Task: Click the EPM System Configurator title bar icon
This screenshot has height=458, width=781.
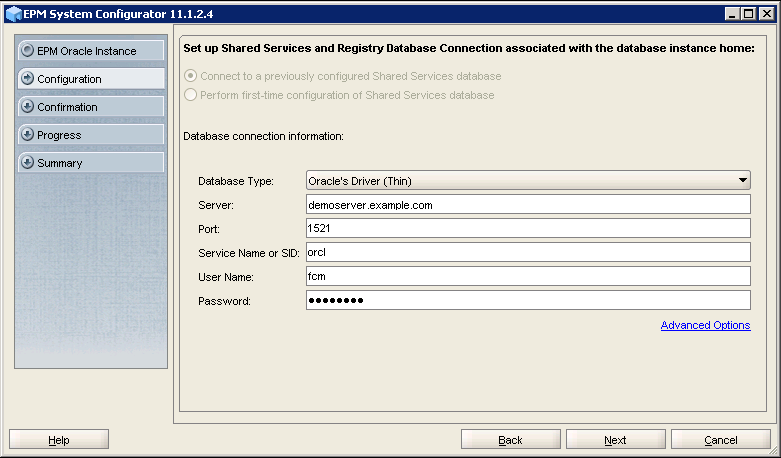Action: pos(12,13)
